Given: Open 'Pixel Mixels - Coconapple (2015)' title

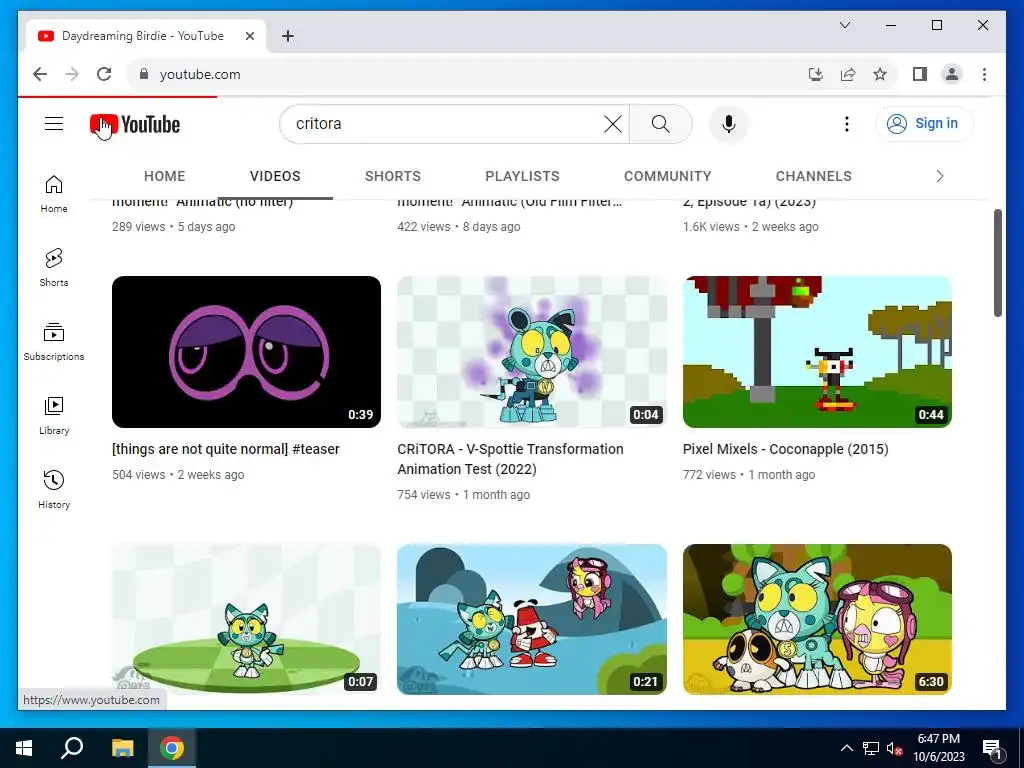Looking at the screenshot, I should tap(786, 449).
